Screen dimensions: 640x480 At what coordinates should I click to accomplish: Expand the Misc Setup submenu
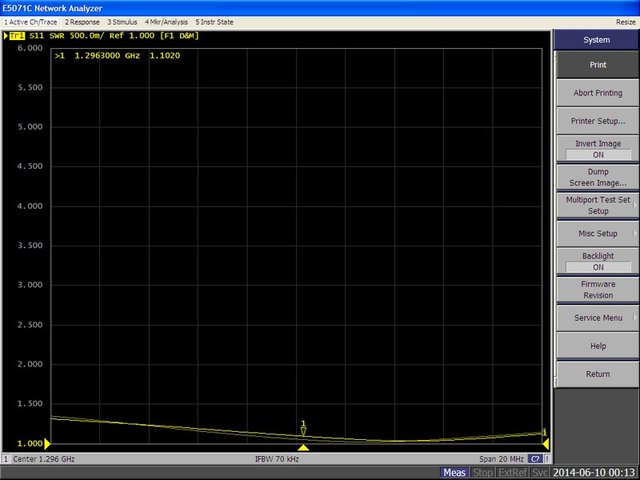[x=598, y=233]
